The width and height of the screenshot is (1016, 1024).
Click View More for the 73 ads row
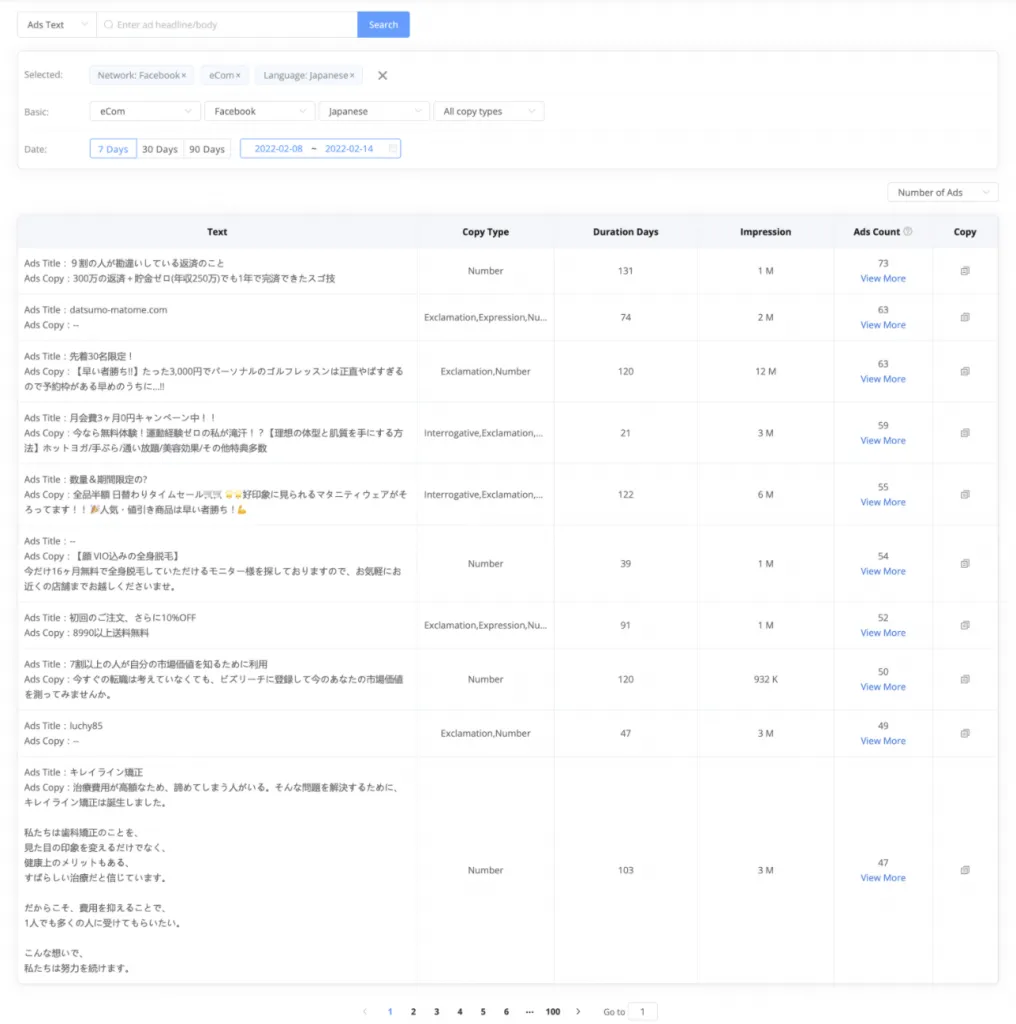[883, 279]
